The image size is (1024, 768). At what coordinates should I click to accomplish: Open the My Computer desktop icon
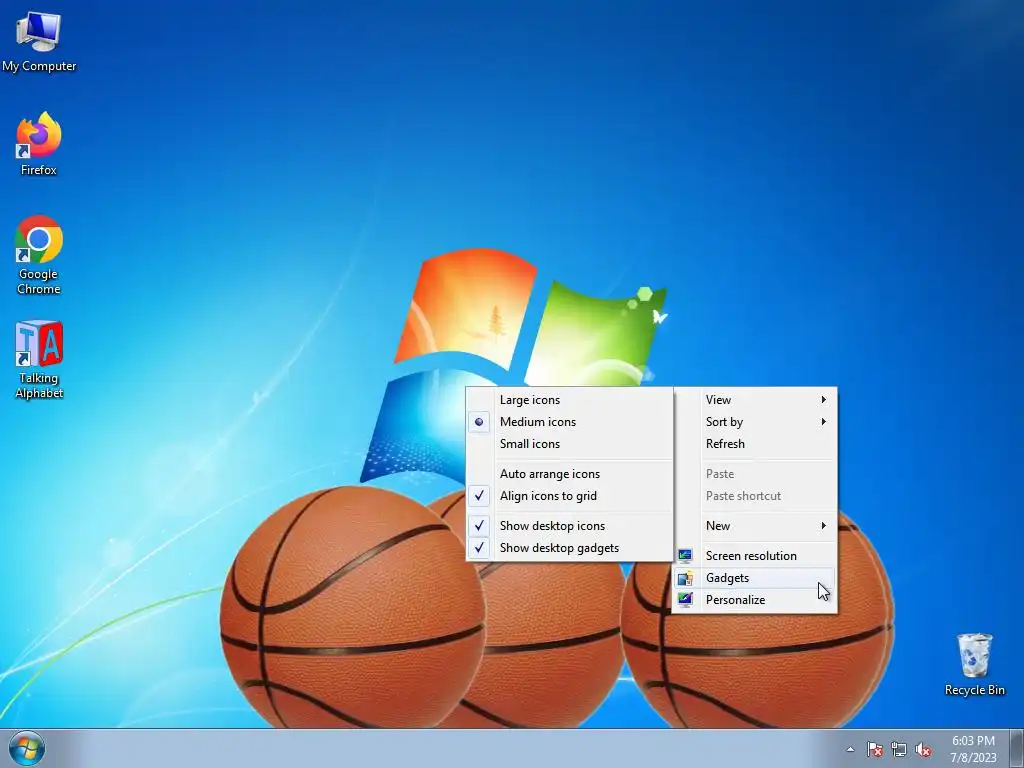click(x=39, y=40)
